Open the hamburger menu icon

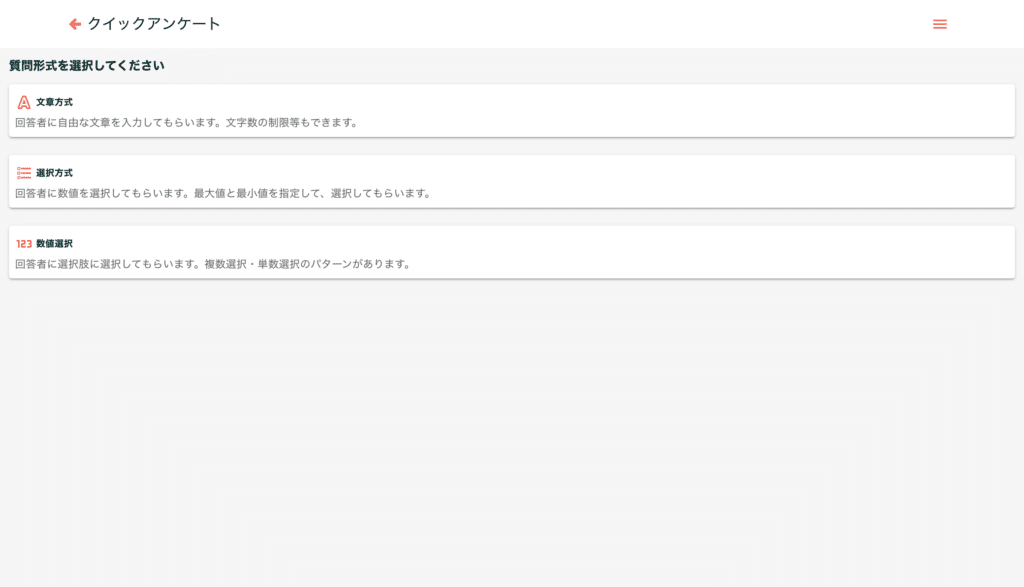(940, 24)
